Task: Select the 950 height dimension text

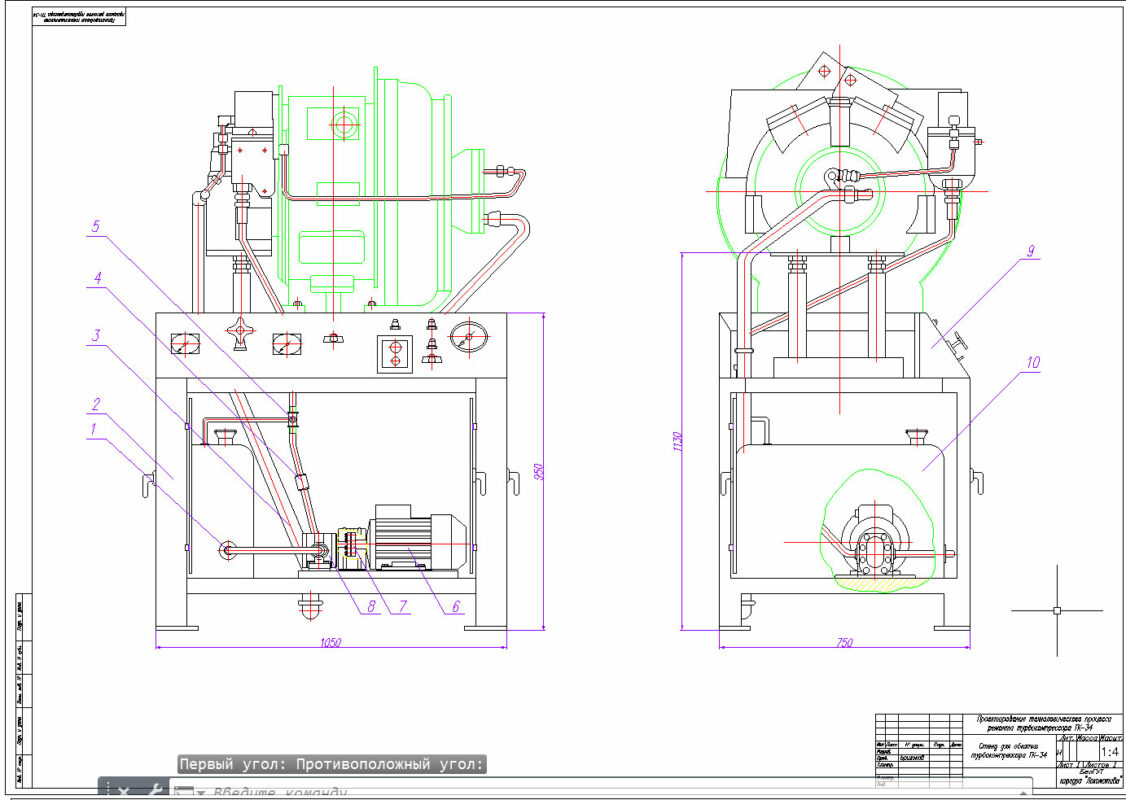Action: [x=538, y=470]
